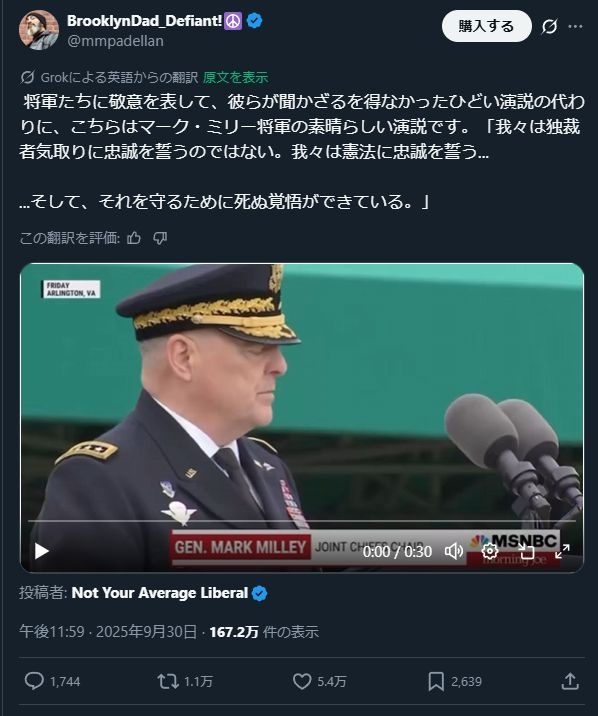Screen dimensions: 598x716
Task: Play the Mark Milley video
Action: point(42,551)
